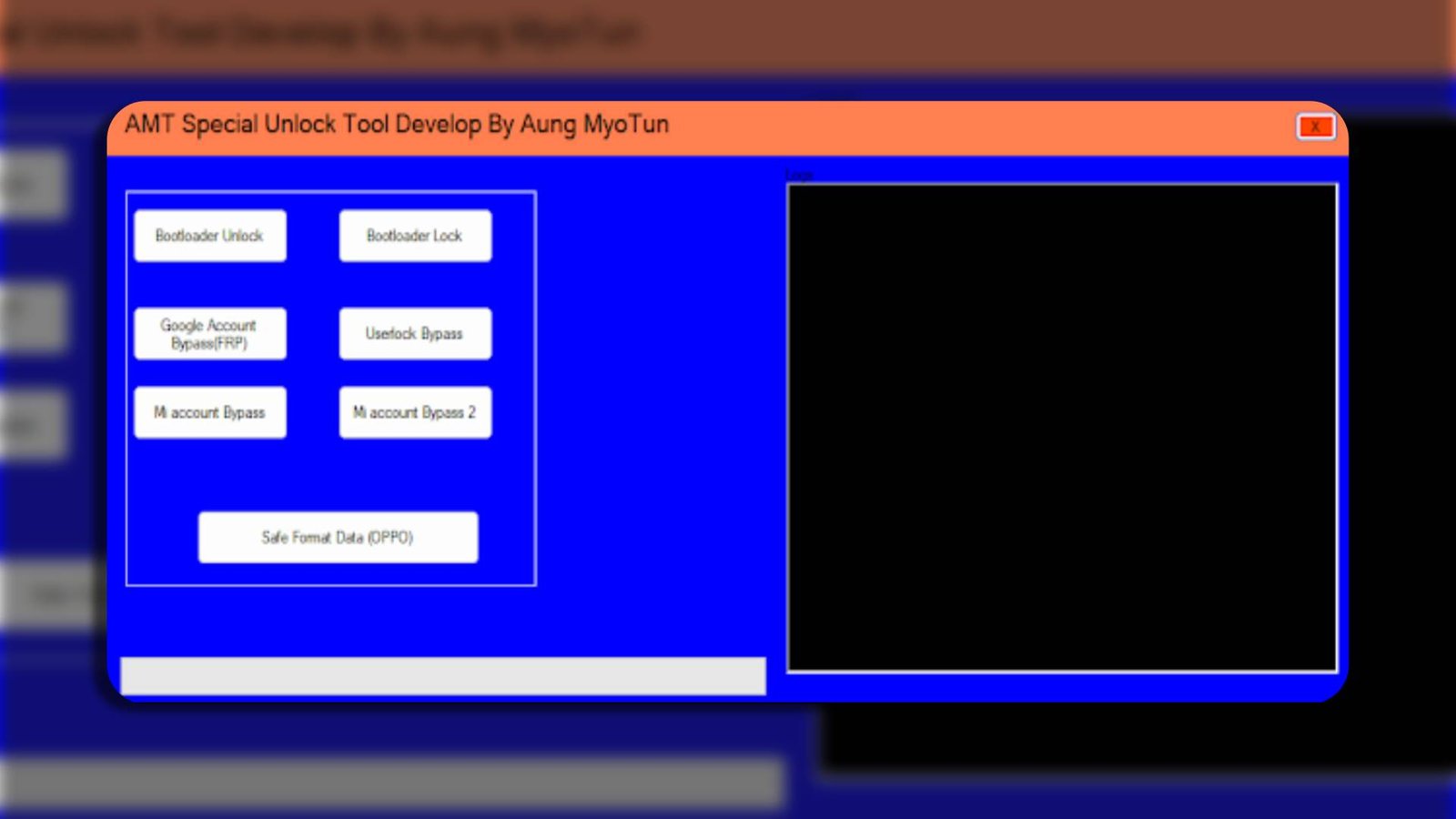Click inside the black Logs output panel

1060,423
